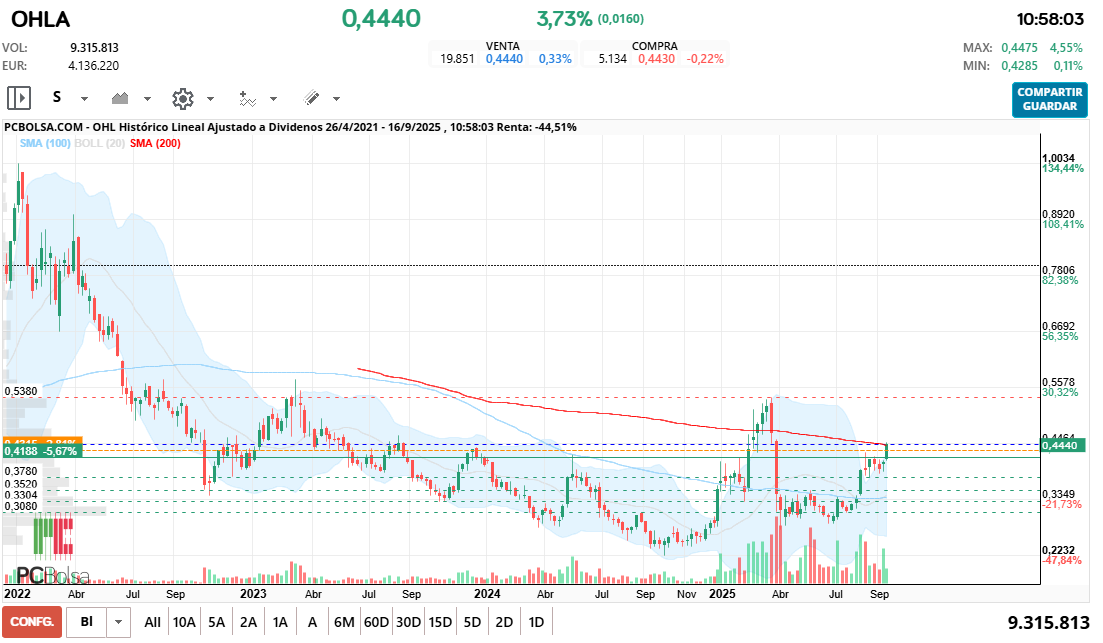Choose the 5D time range

pyautogui.click(x=472, y=622)
